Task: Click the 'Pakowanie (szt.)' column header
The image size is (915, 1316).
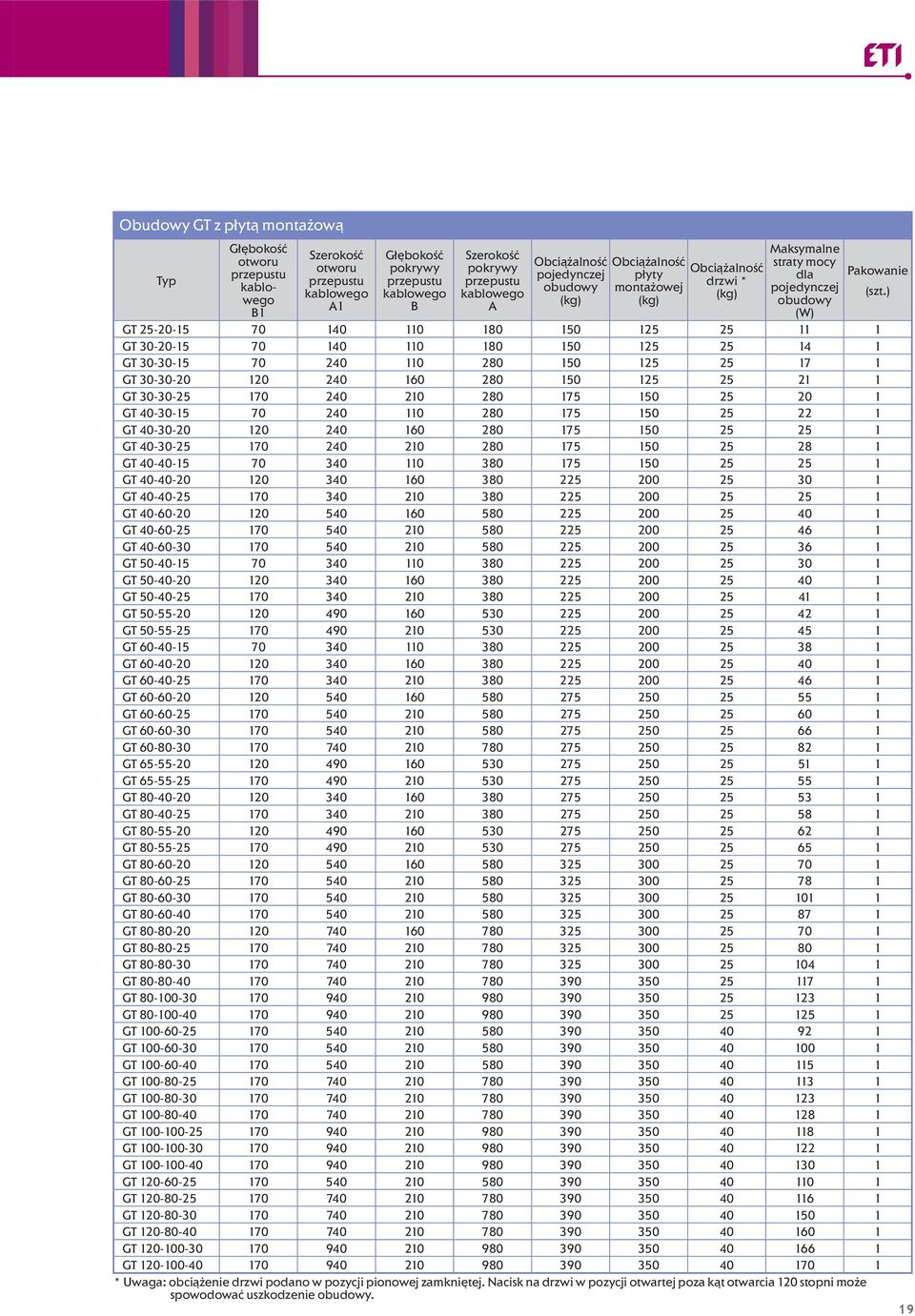Action: [x=877, y=280]
